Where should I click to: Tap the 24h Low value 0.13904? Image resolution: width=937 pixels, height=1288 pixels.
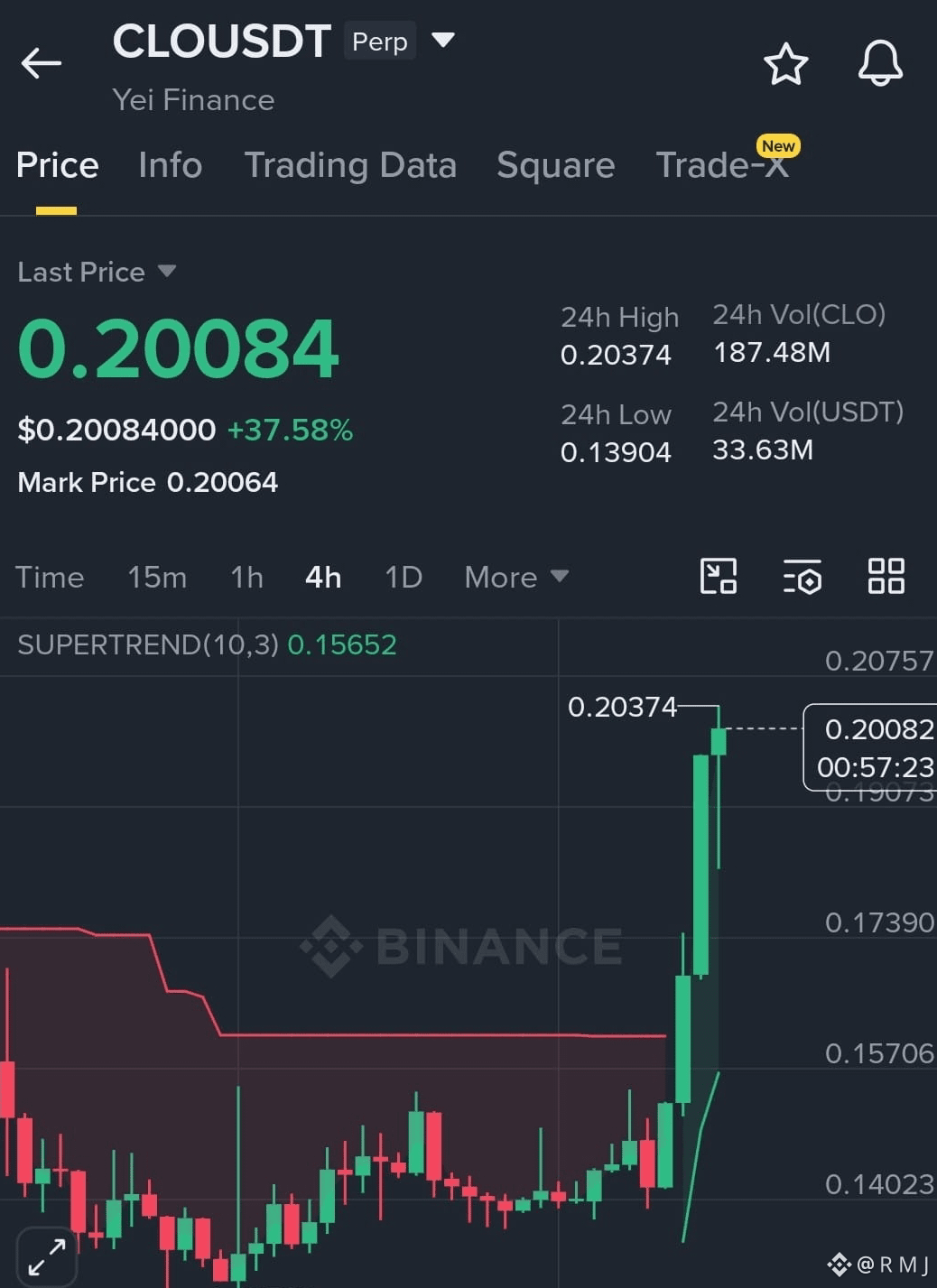(616, 451)
